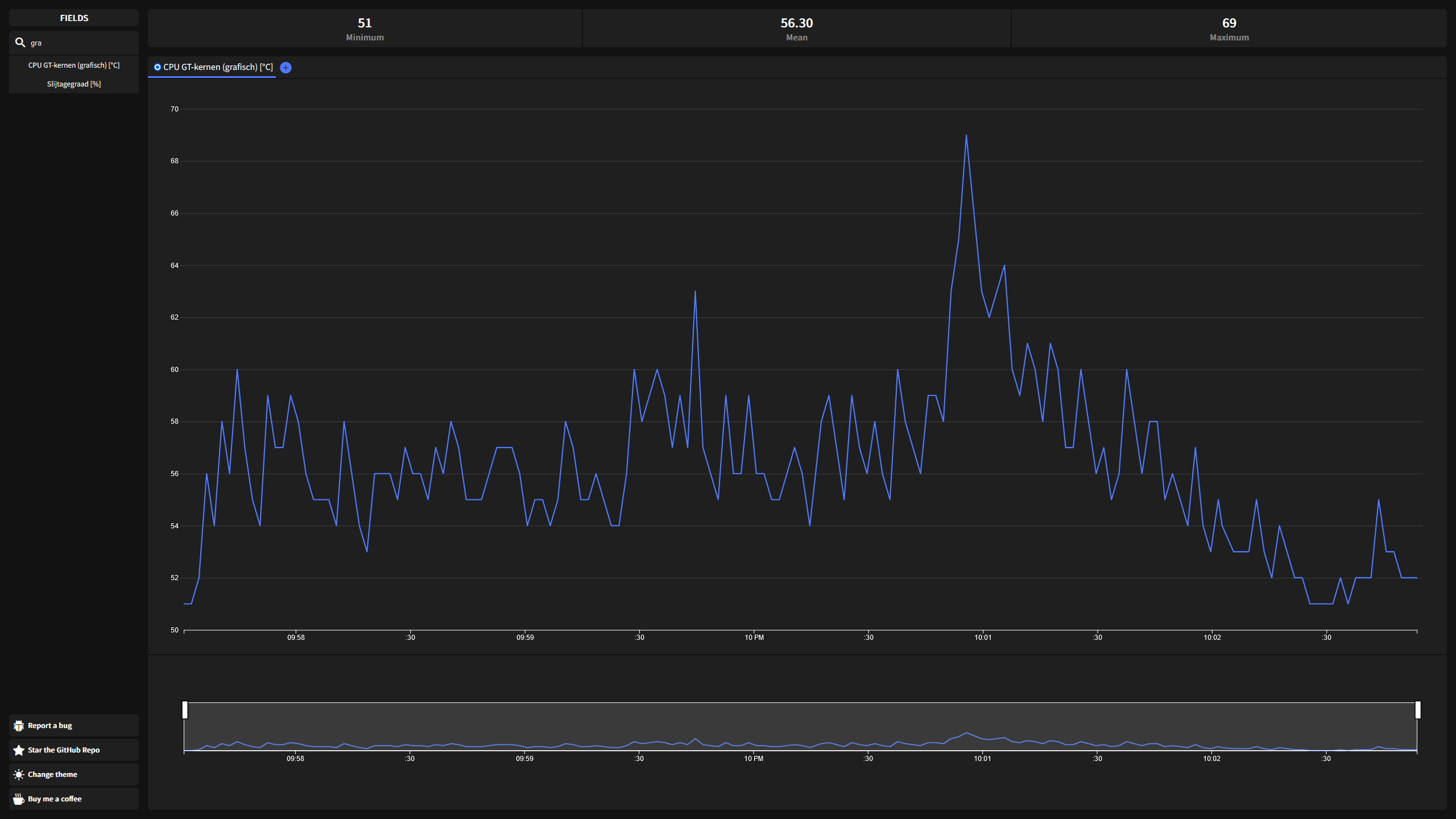Click the bug icon near Report a bug

pyautogui.click(x=19, y=726)
